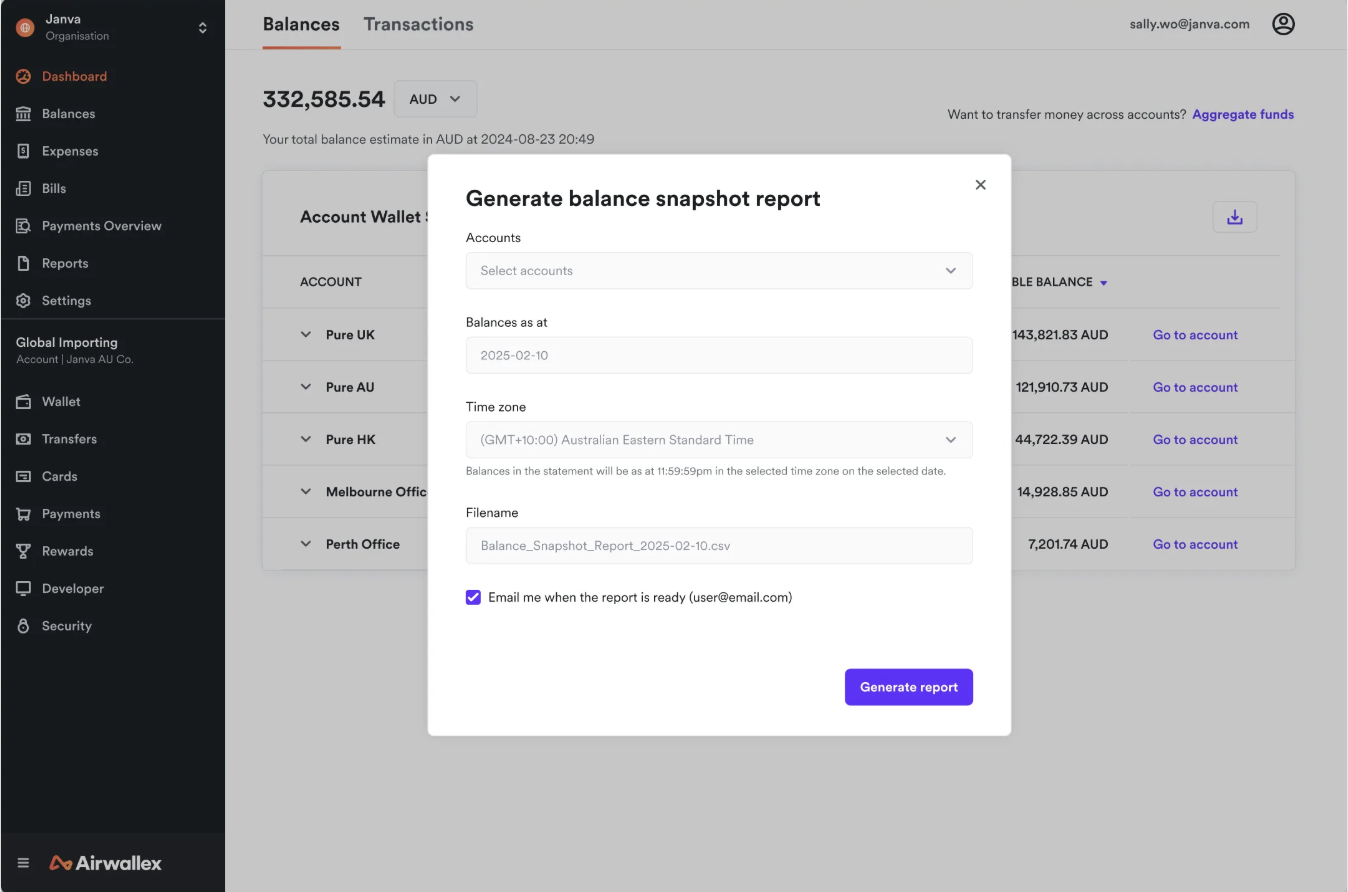Switch to the Balances tab
The width and height of the screenshot is (1348, 892).
click(300, 23)
